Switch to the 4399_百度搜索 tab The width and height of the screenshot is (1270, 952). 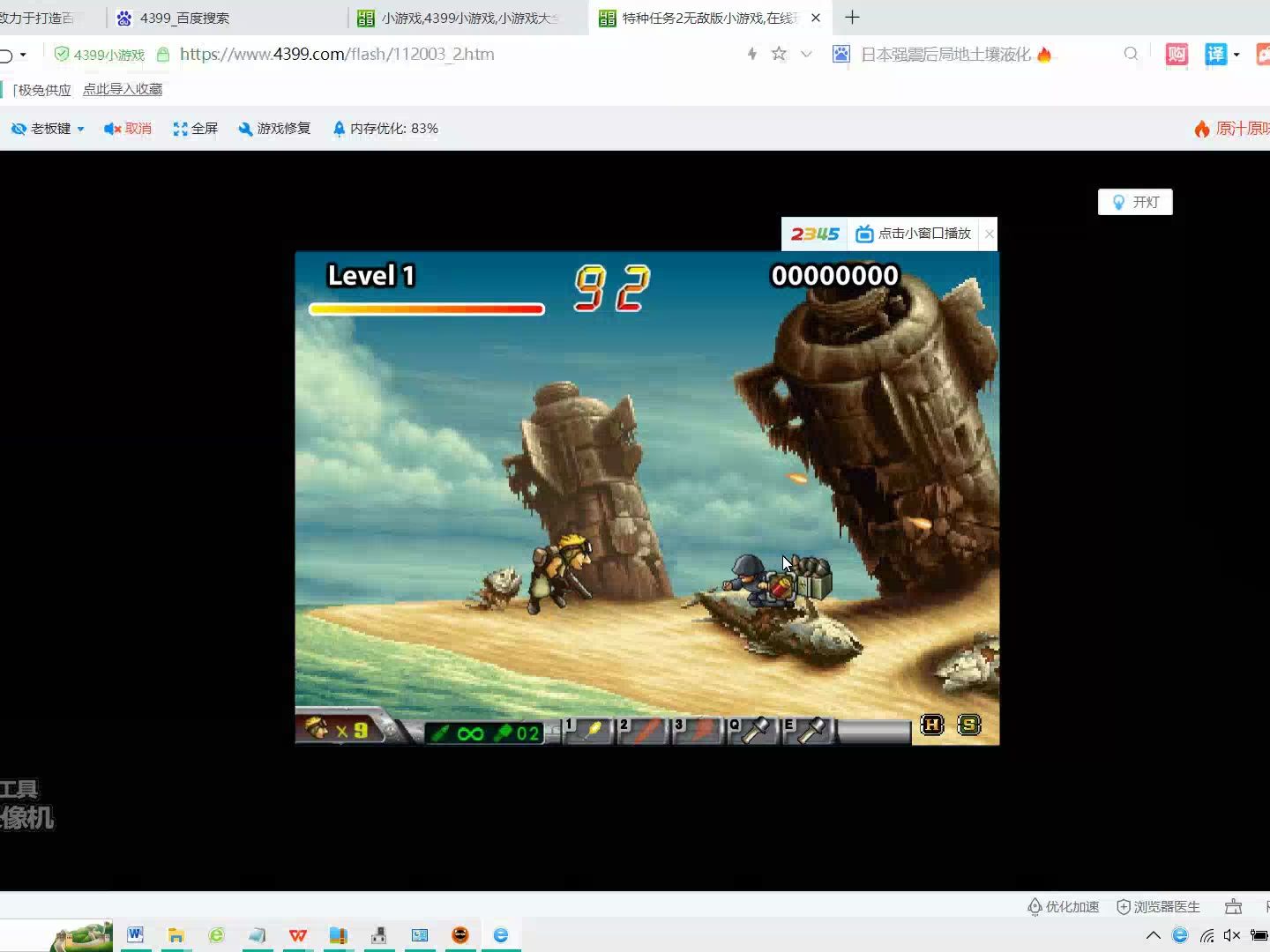pos(184,18)
